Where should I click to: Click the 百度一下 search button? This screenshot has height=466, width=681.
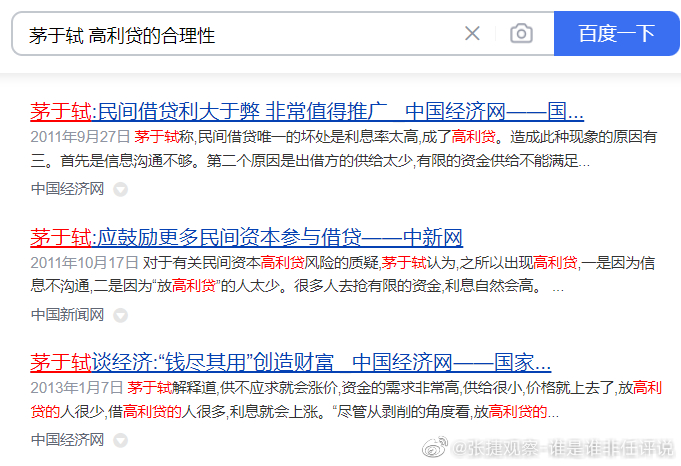click(x=617, y=33)
